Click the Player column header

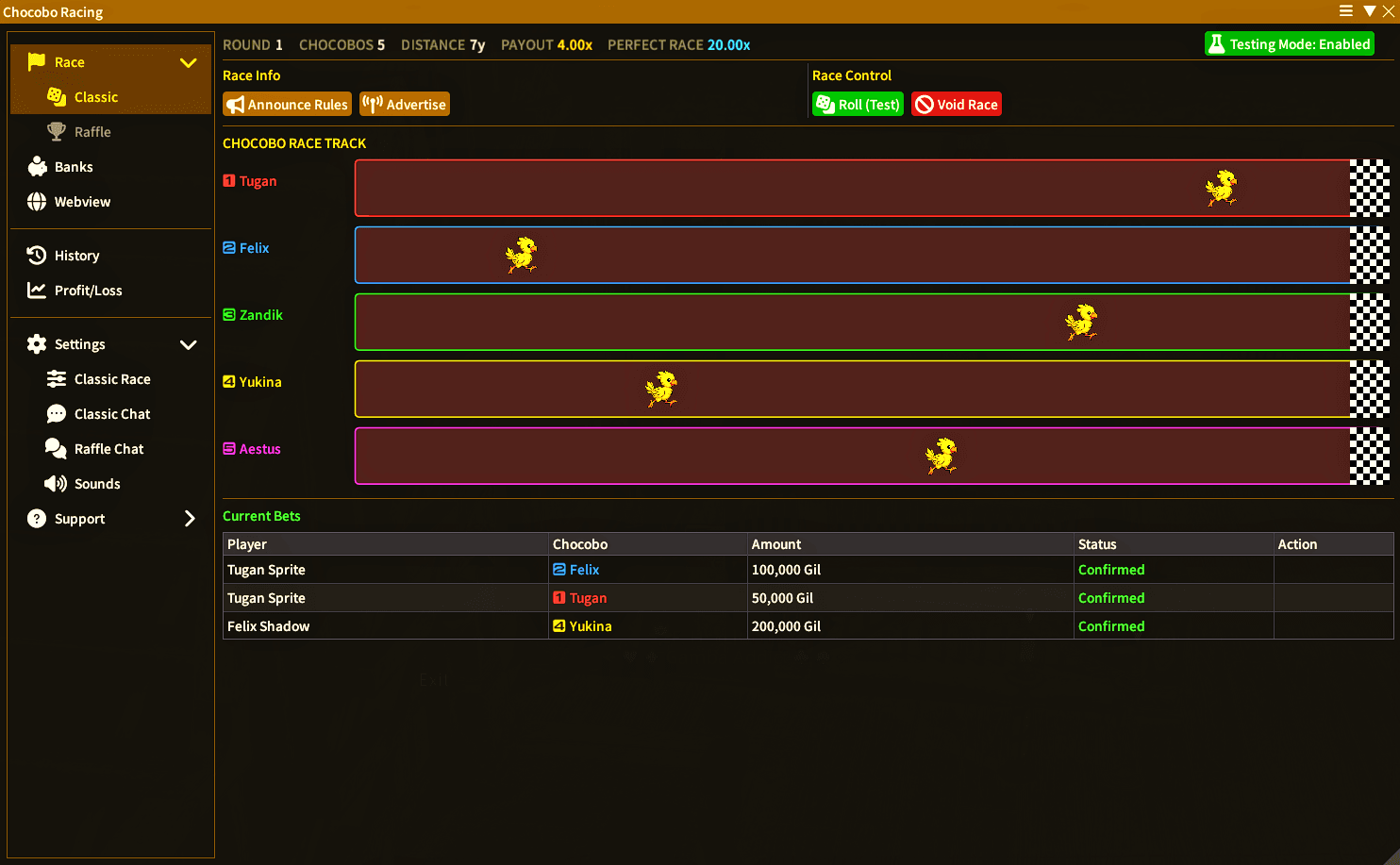tap(386, 544)
